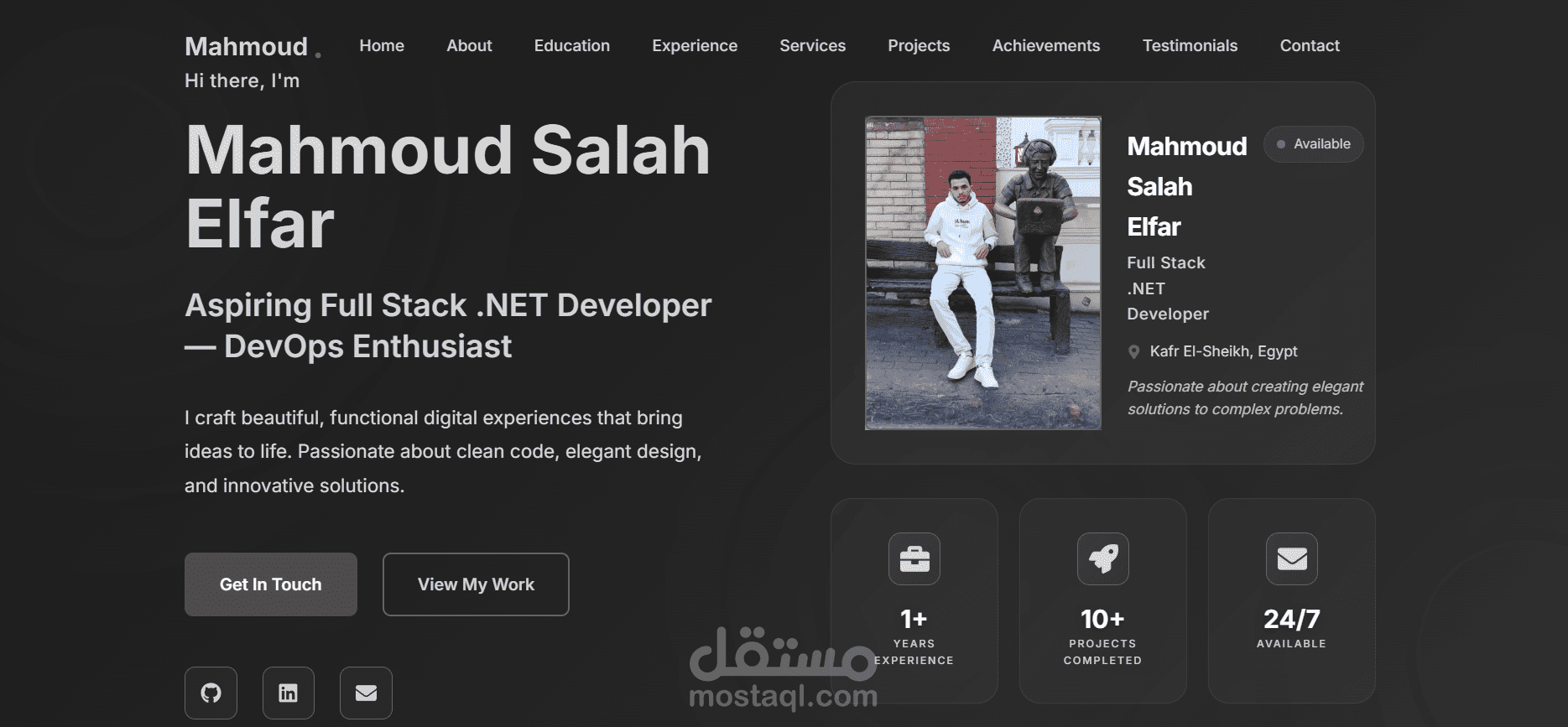Open Projects in the navbar

(x=919, y=46)
